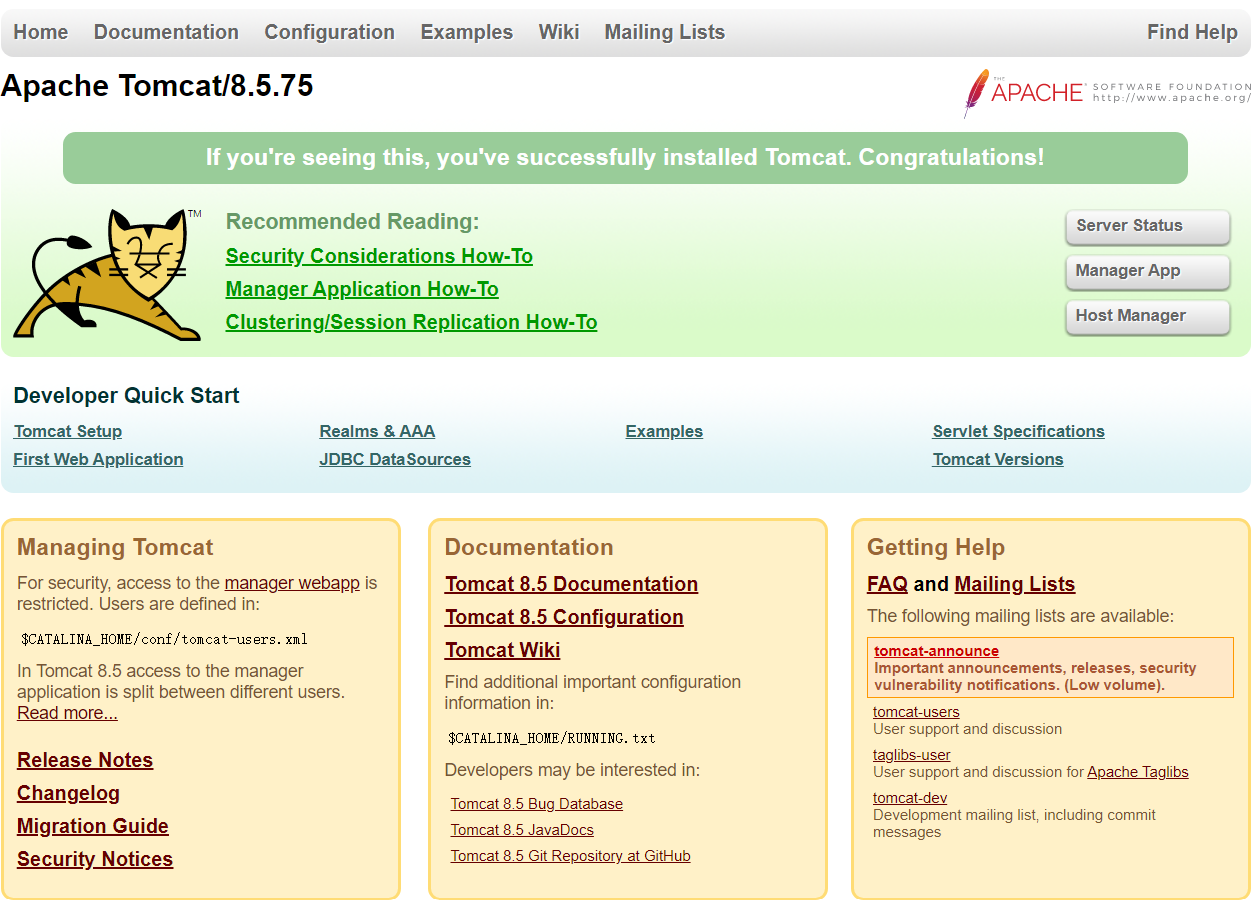Open the taglibs-user mailing list link
Image resolution: width=1253 pixels, height=902 pixels.
click(912, 755)
